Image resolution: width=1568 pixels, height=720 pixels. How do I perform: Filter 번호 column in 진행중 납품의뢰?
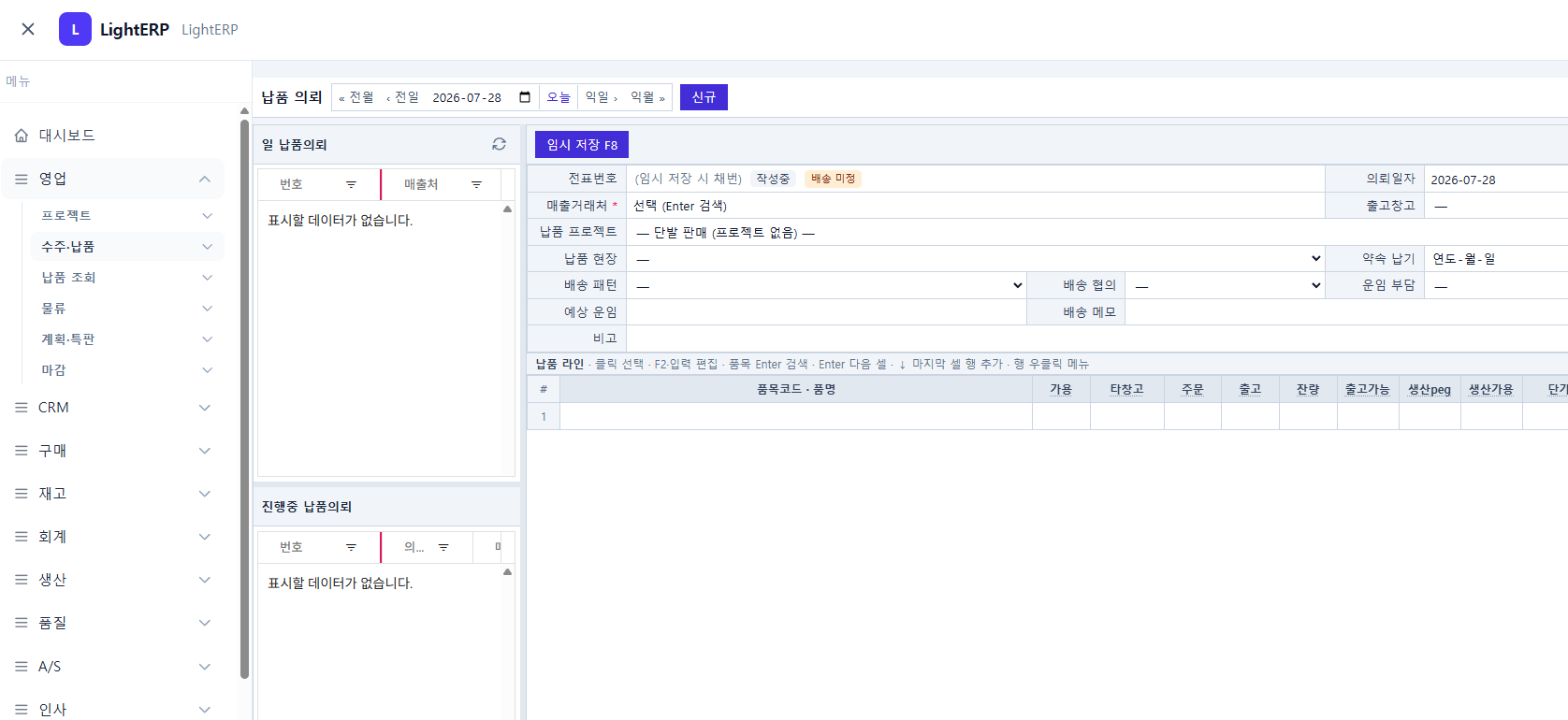(x=351, y=547)
